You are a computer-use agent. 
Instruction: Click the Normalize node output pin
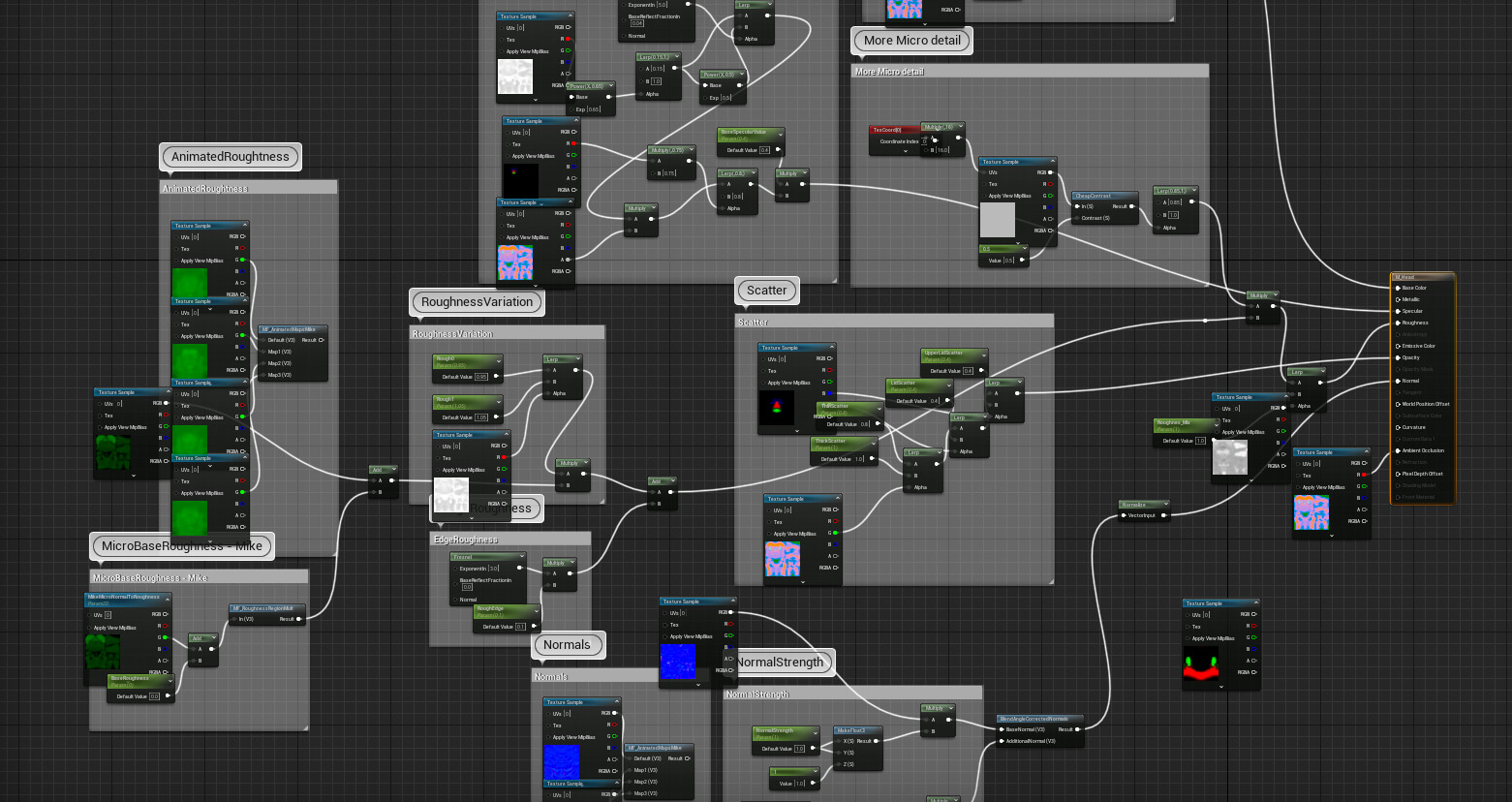(1164, 515)
